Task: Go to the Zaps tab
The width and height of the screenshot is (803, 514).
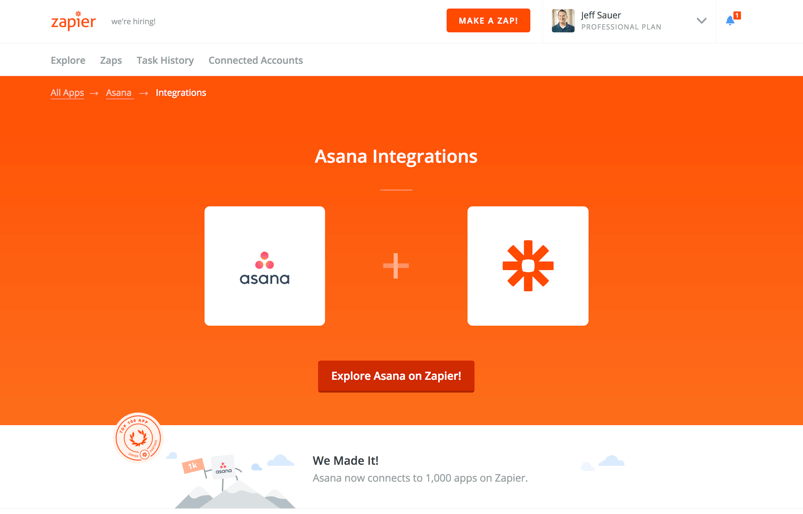Action: pyautogui.click(x=111, y=60)
